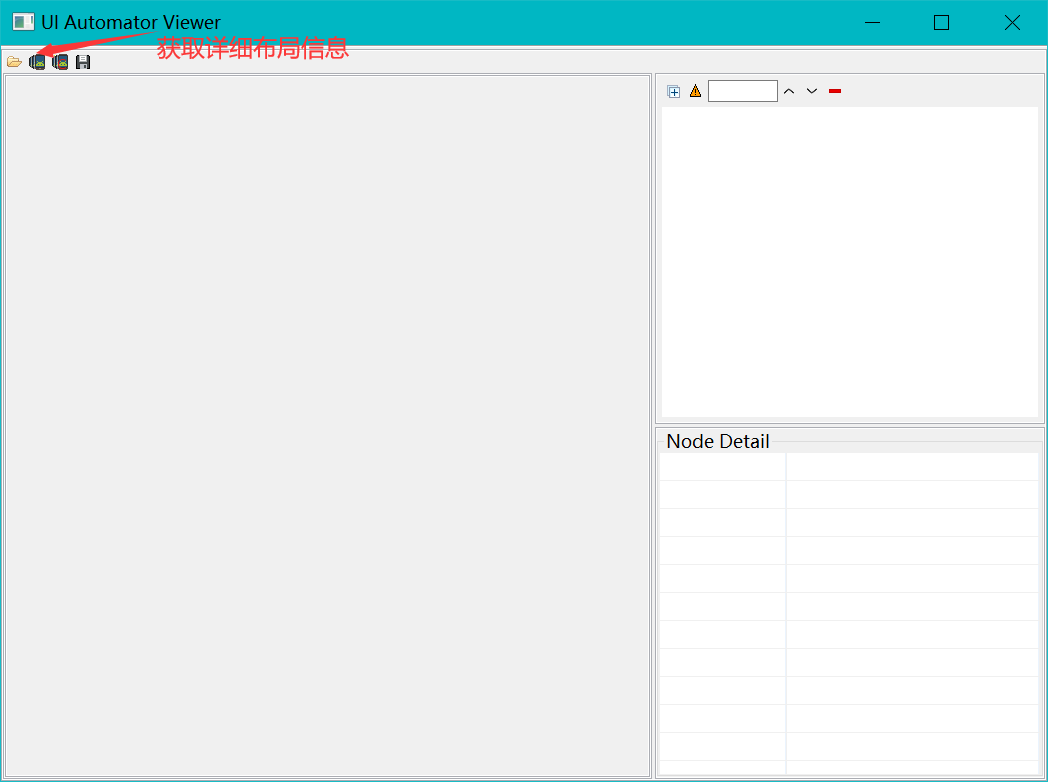The image size is (1048, 782).
Task: Save the screenshot using floppy disk icon
Action: pos(83,62)
